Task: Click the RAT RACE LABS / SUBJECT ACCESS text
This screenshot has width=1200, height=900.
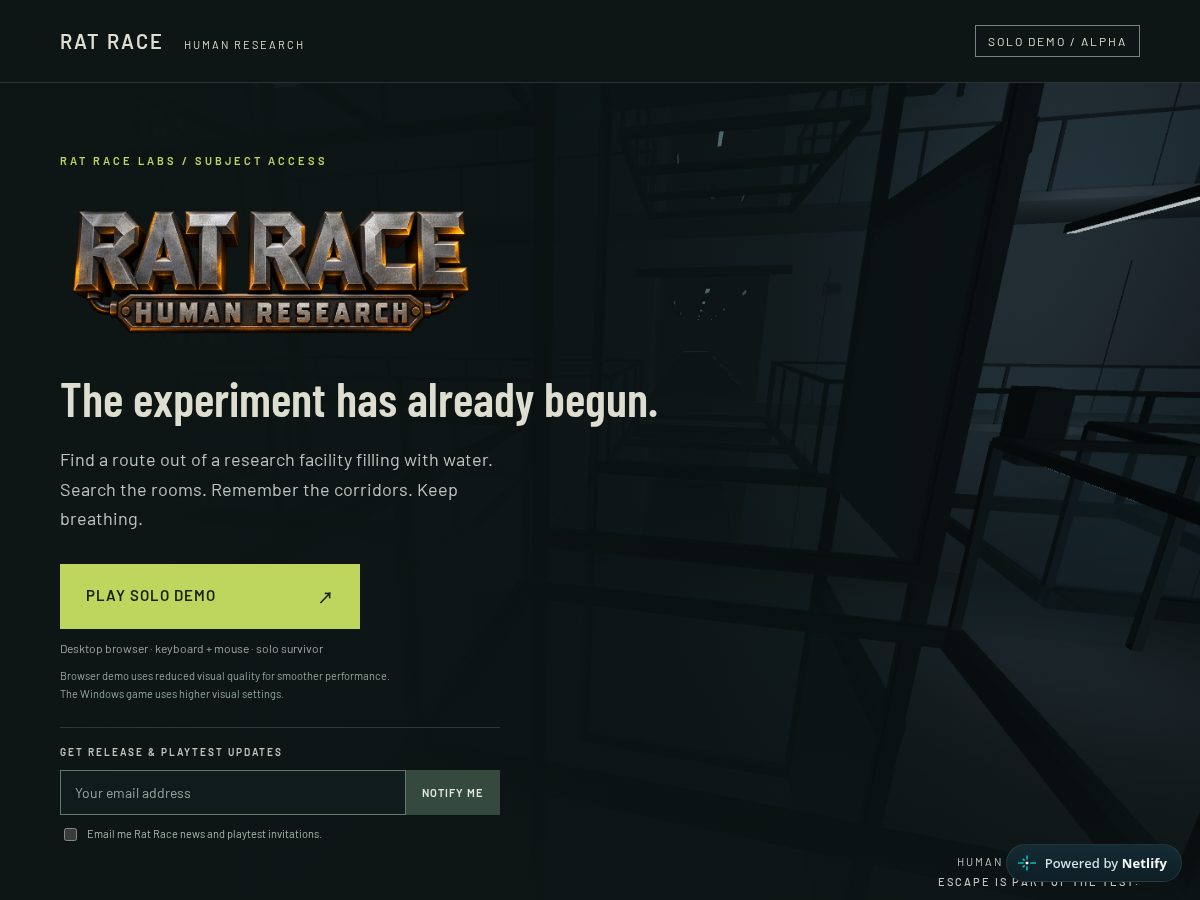Action: point(193,161)
